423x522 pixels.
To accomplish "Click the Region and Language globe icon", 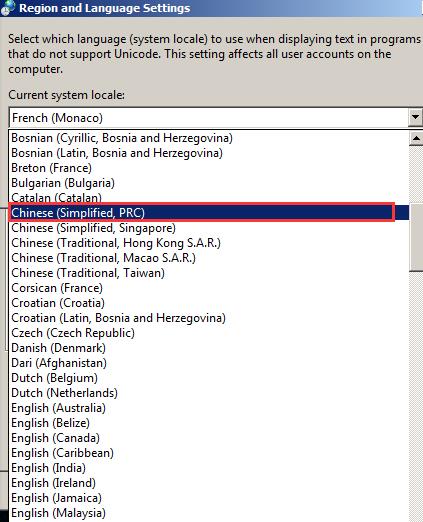I will 7,8.
